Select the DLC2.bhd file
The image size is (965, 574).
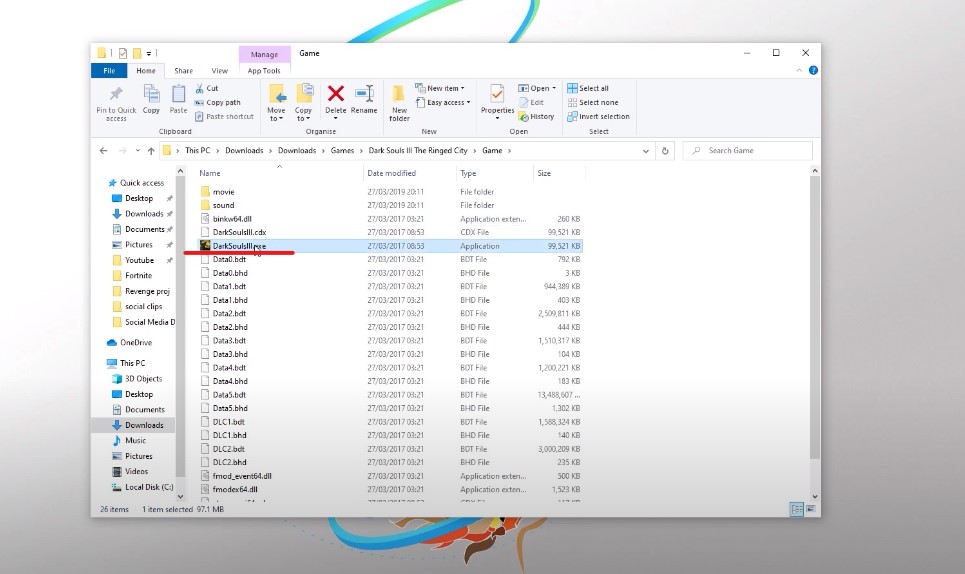click(x=230, y=462)
